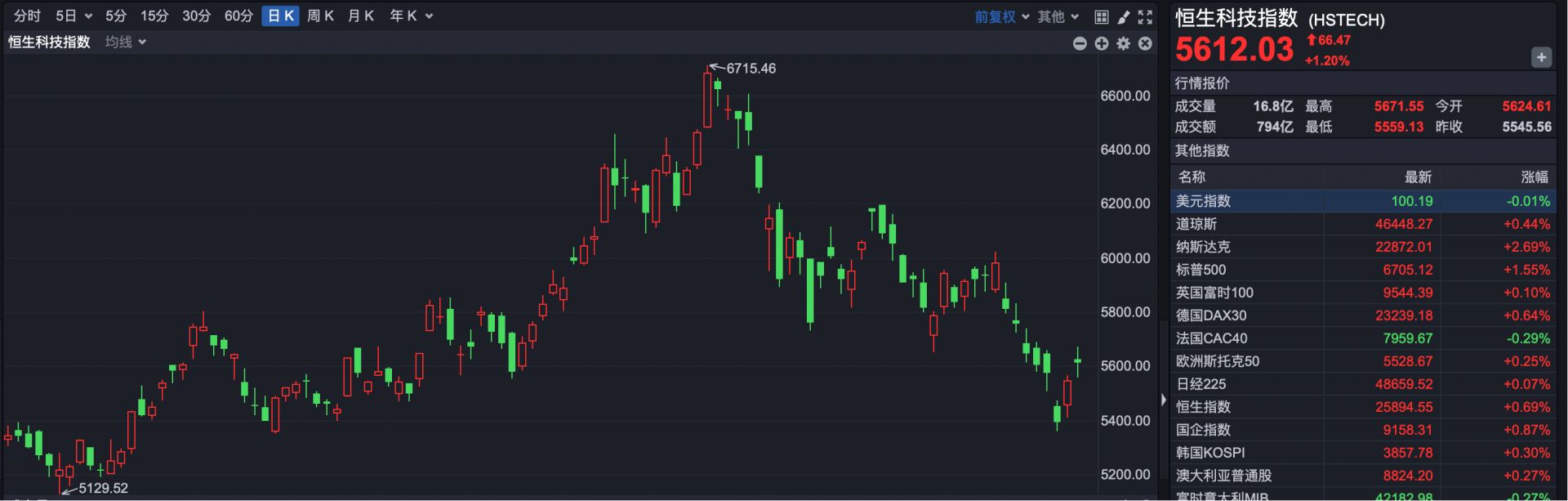1568x501 pixels.
Task: Switch to 分时 intraday view
Action: 27,16
